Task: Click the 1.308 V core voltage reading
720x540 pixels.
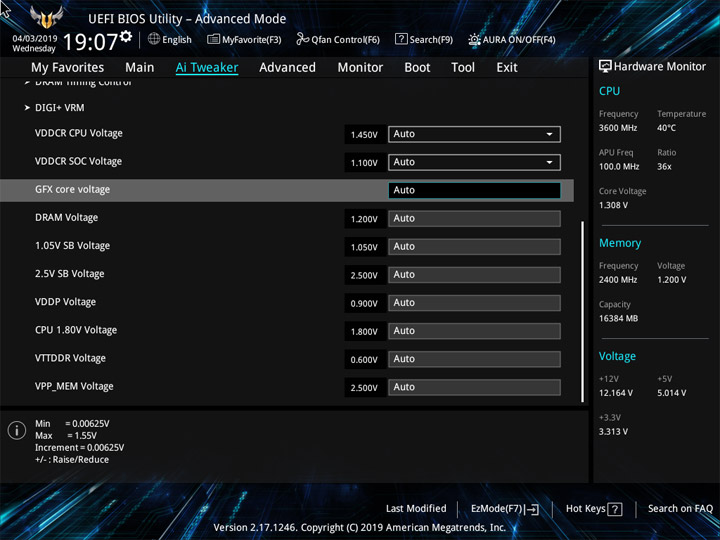Action: pyautogui.click(x=613, y=205)
